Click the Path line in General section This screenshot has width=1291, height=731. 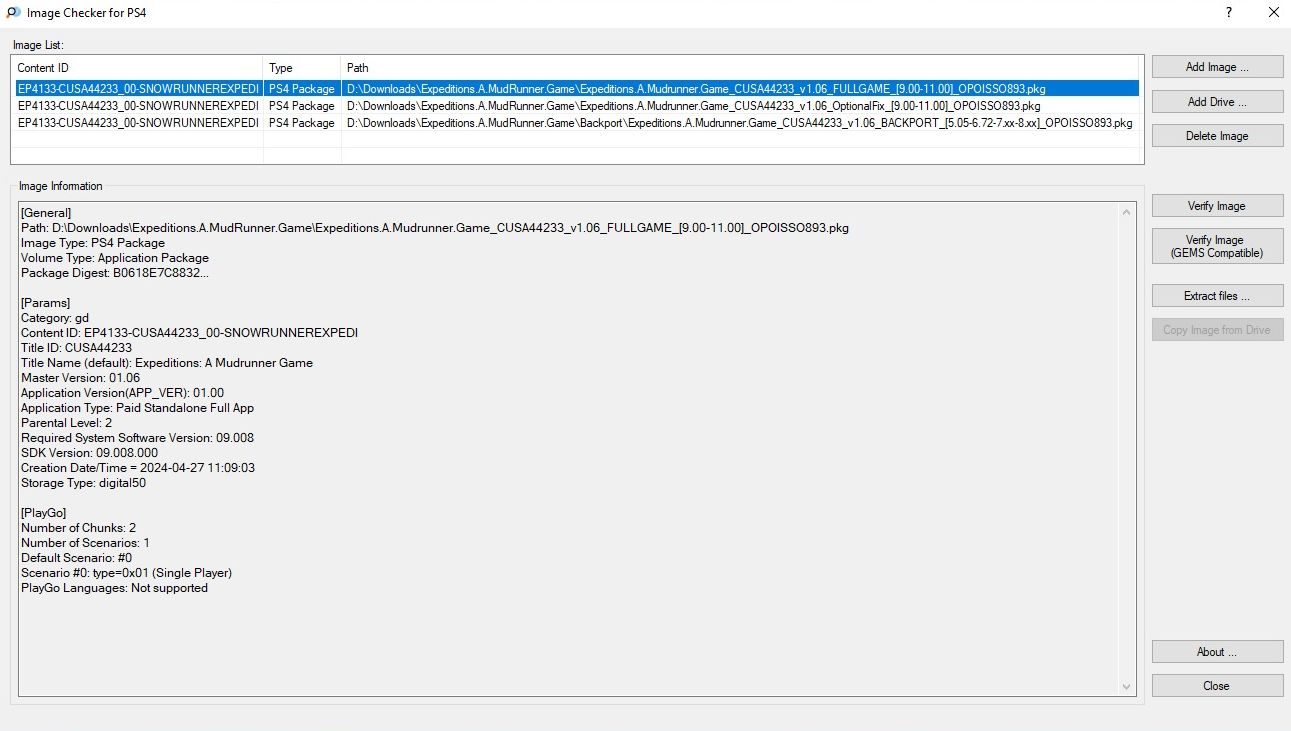click(x=435, y=228)
